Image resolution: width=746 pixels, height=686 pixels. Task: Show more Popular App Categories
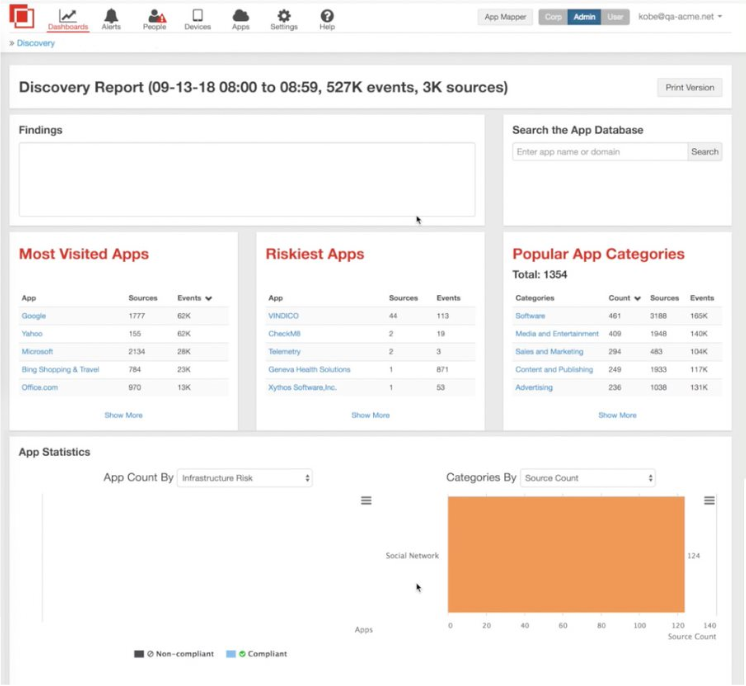617,415
